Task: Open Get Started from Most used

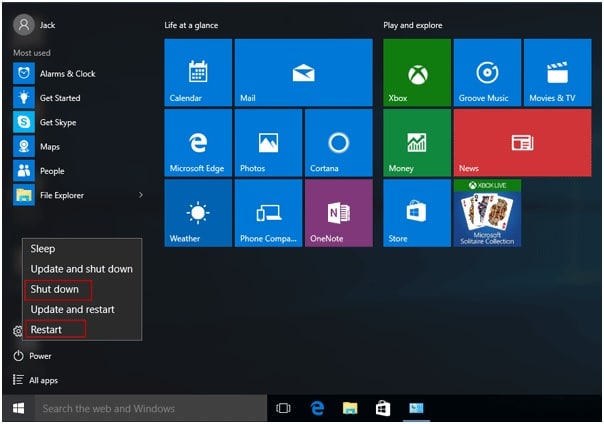Action: click(77, 98)
